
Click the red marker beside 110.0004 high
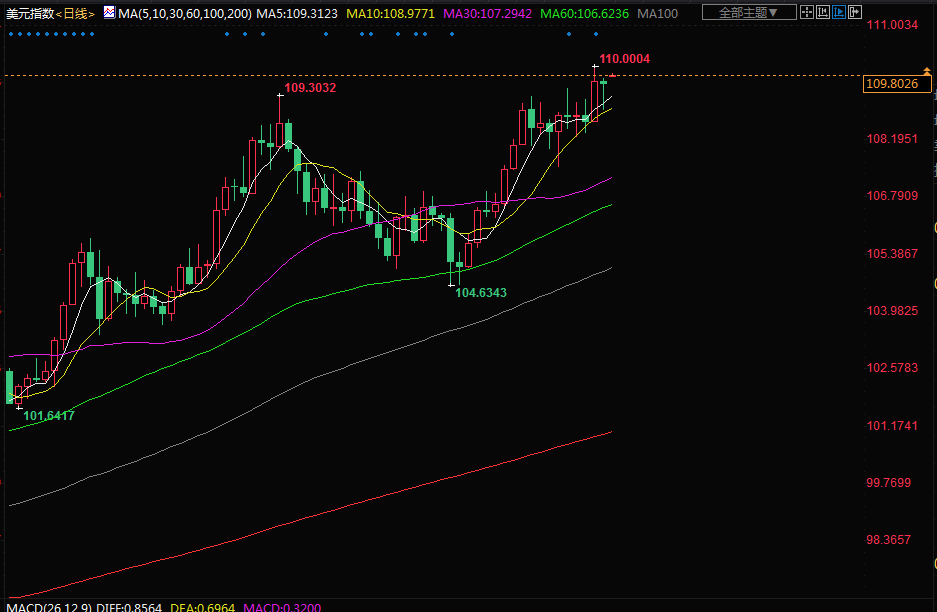coord(612,75)
